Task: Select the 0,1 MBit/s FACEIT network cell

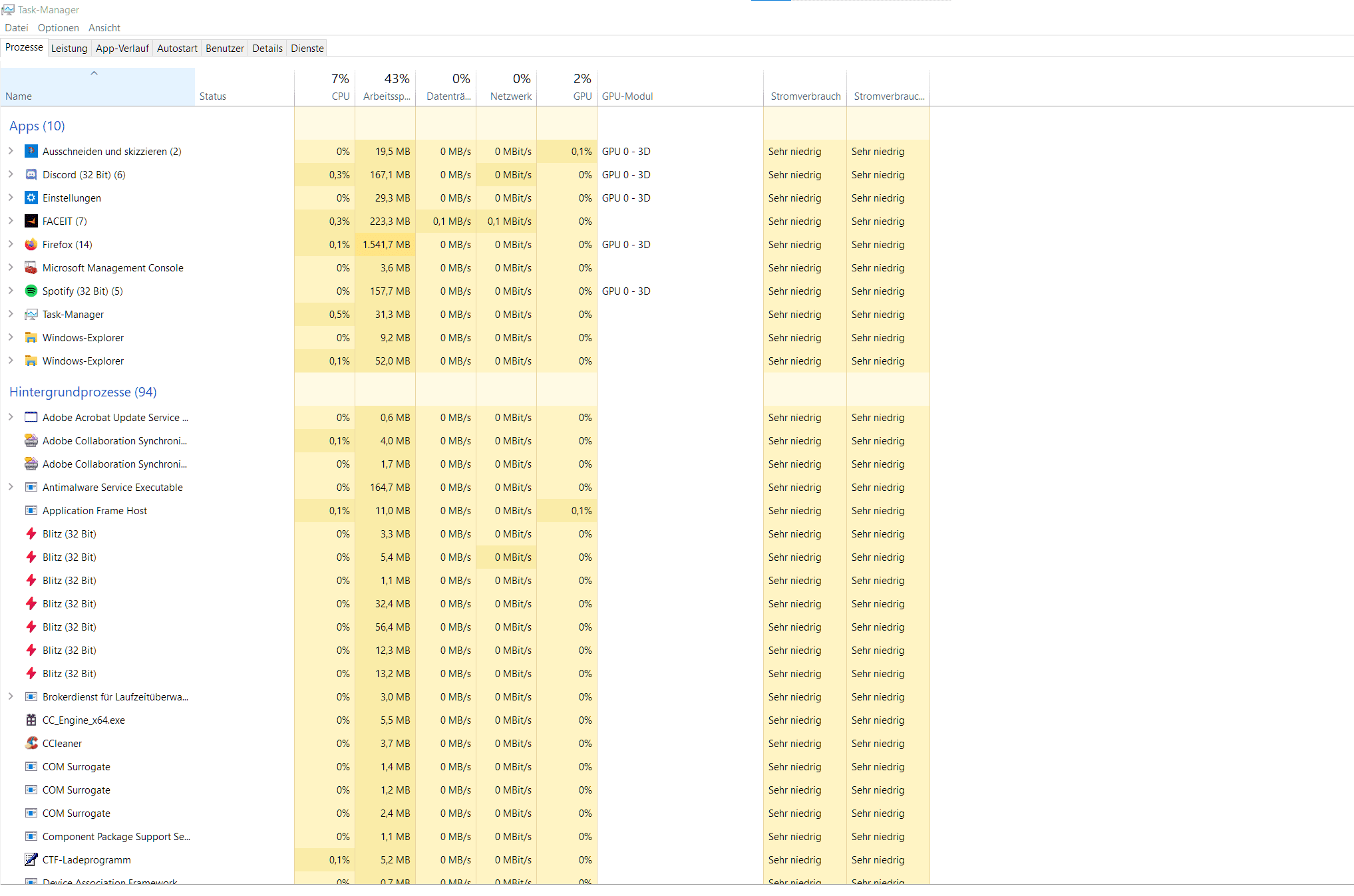Action: click(506, 221)
